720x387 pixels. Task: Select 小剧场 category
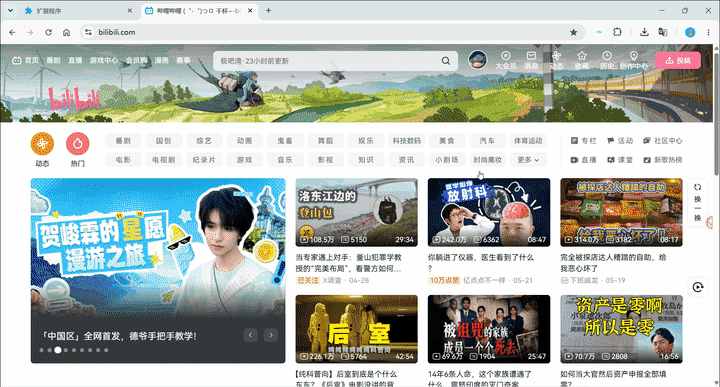click(447, 160)
